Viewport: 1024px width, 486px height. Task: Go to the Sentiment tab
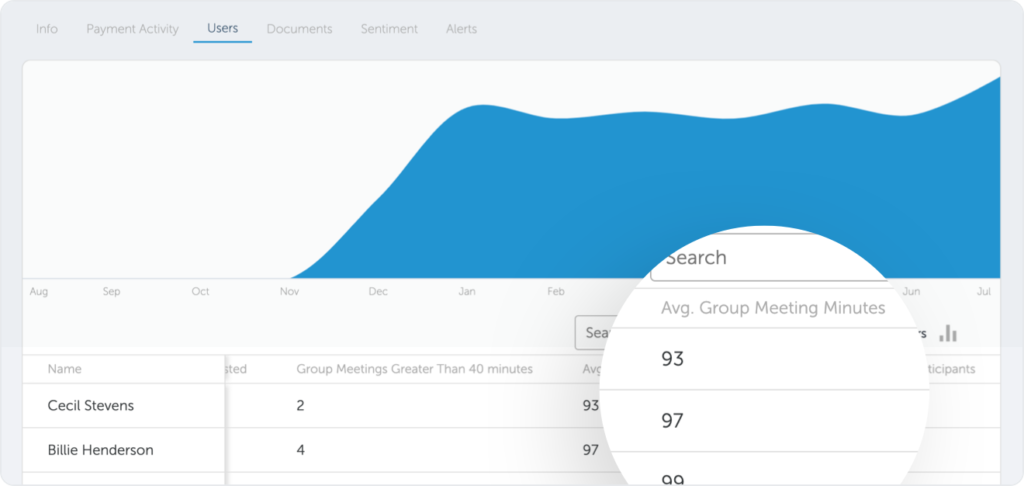(x=389, y=29)
